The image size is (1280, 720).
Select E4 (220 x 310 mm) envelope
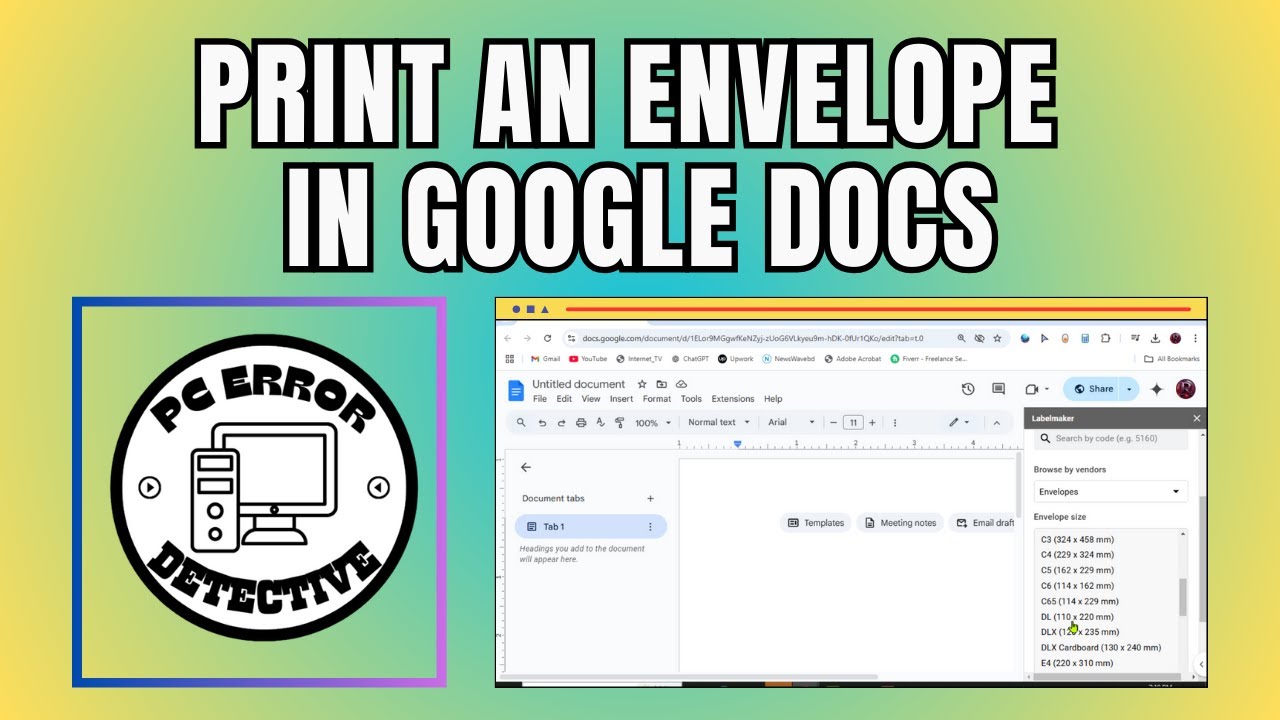(x=1077, y=663)
